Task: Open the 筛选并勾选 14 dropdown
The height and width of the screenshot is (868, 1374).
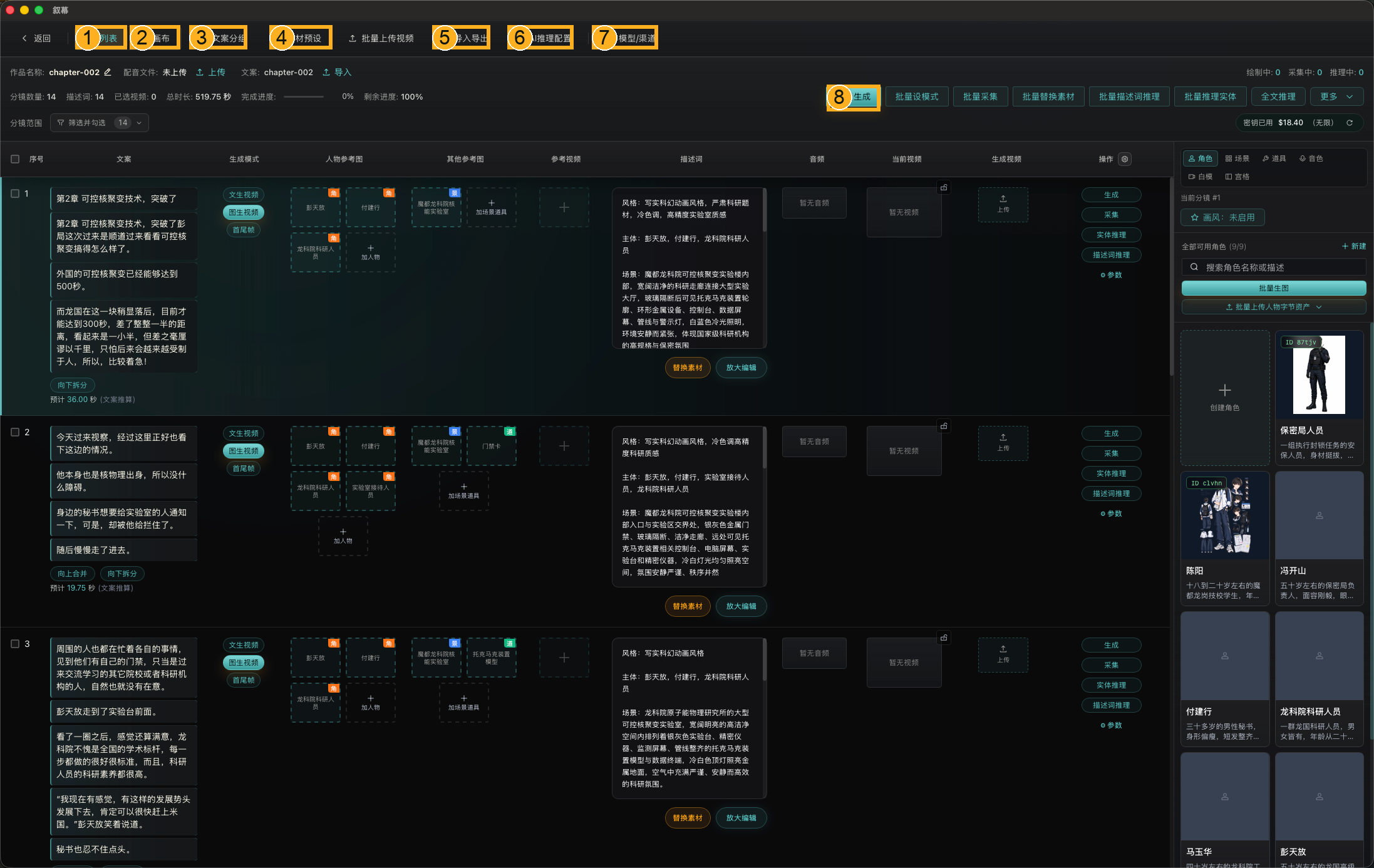Action: (x=100, y=123)
